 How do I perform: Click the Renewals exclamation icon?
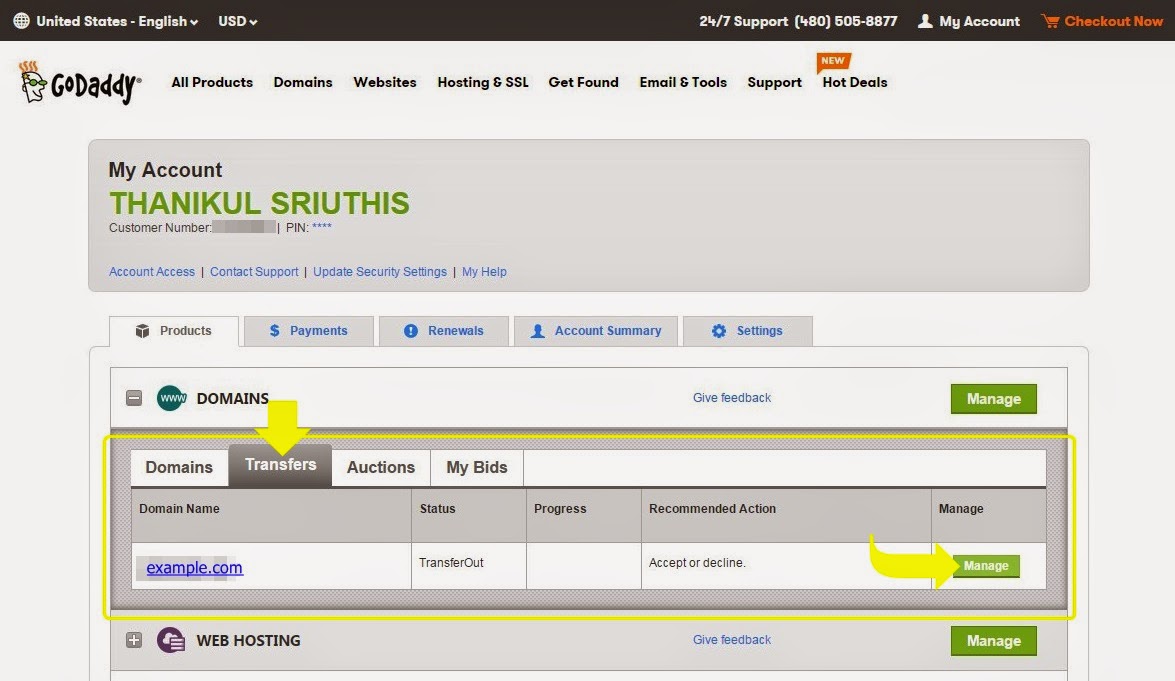tap(411, 331)
